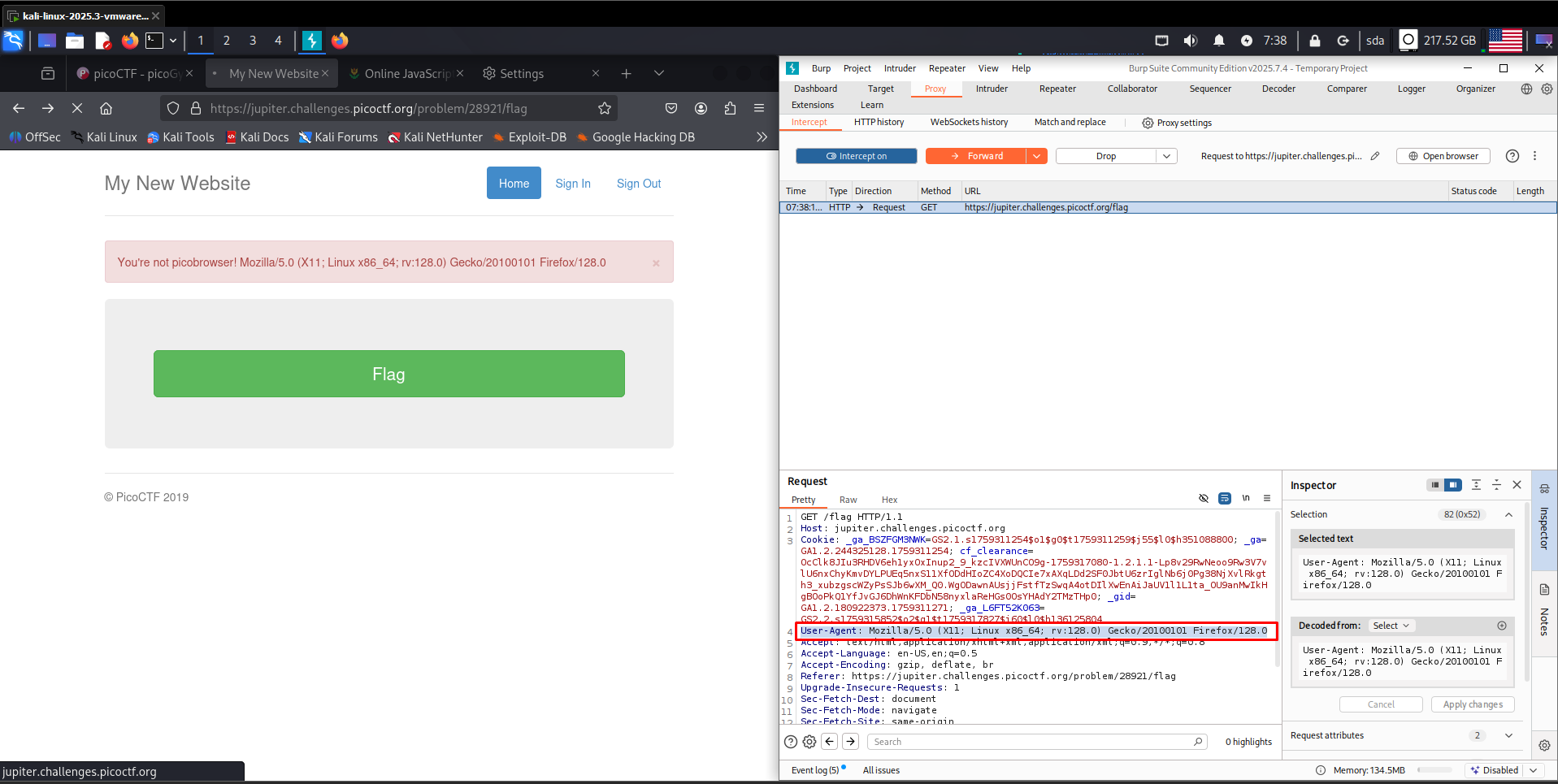Image resolution: width=1558 pixels, height=784 pixels.
Task: Go to next search match arrow
Action: (850, 742)
